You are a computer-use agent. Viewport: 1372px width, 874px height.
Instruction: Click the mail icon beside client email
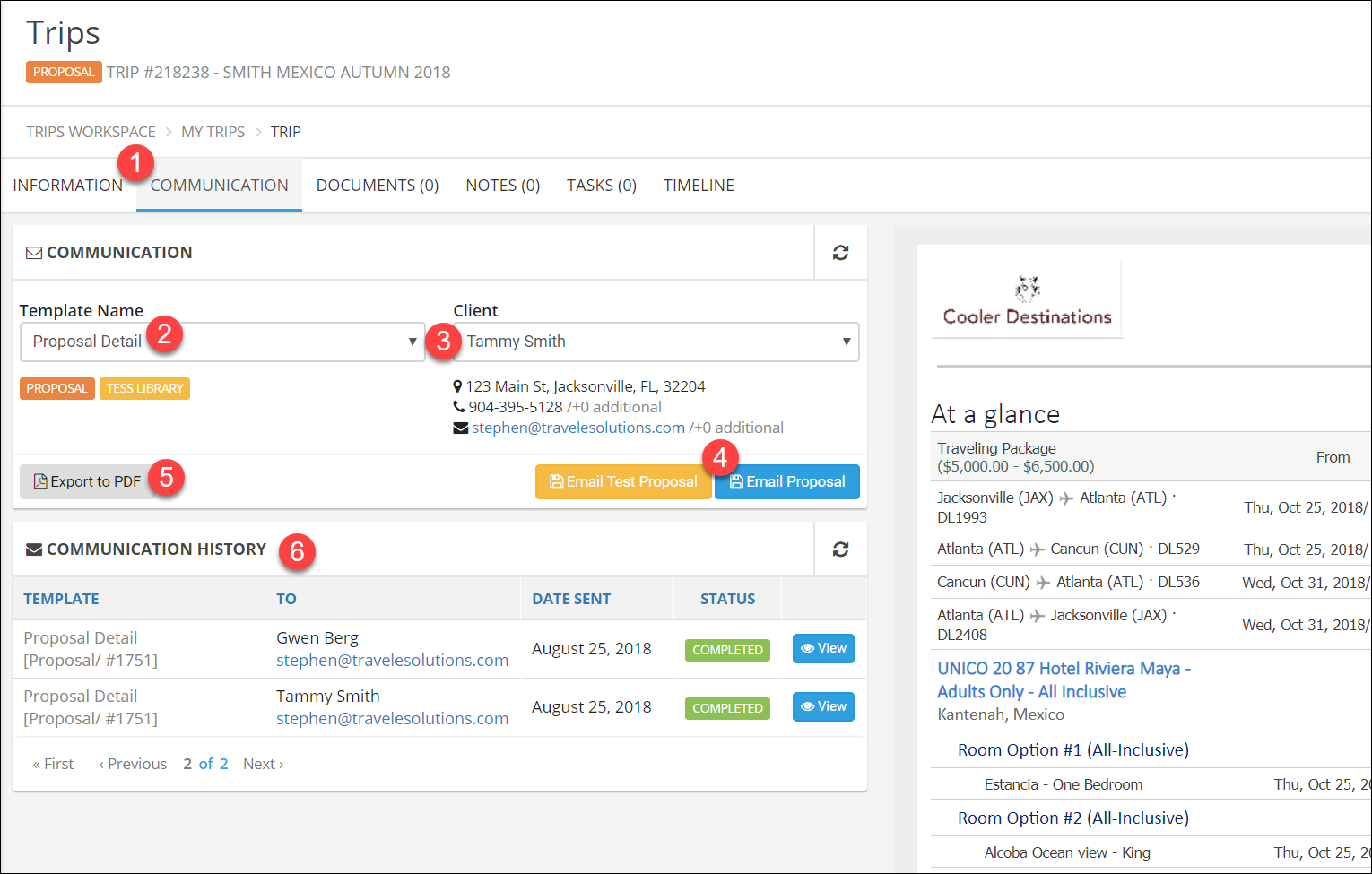461,428
